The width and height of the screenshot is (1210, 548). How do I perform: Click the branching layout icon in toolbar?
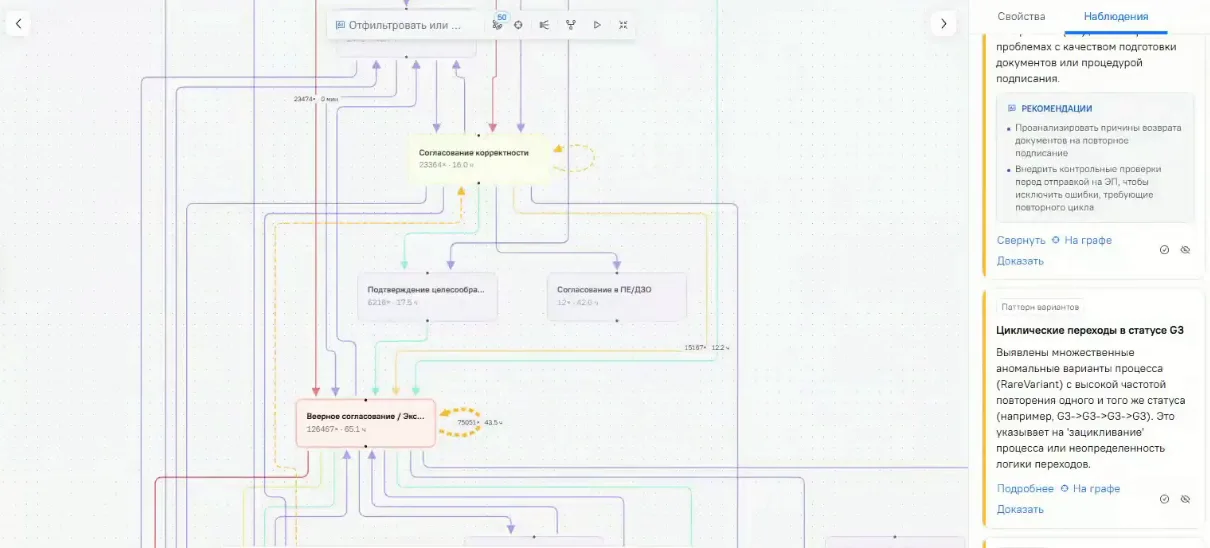(544, 25)
